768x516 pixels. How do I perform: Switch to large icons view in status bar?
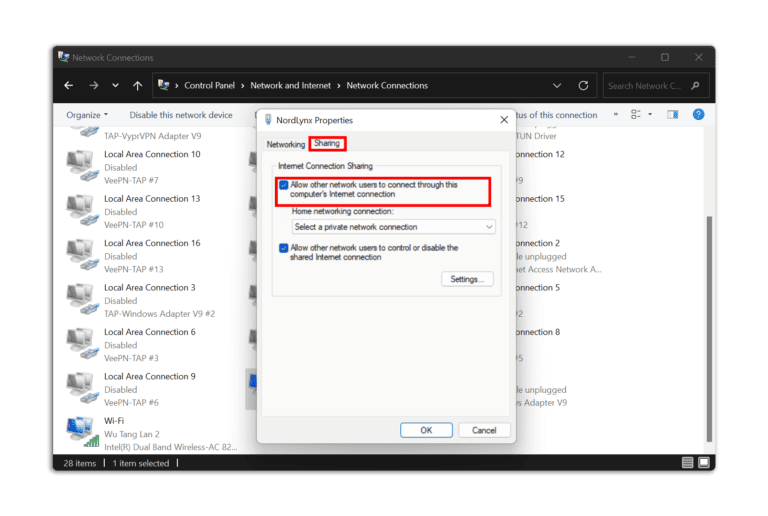pos(704,463)
